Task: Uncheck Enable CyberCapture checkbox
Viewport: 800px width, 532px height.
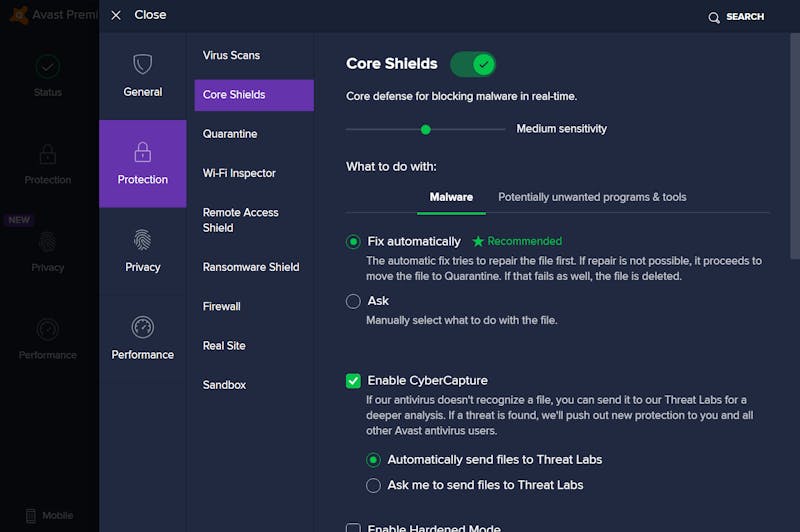Action: (x=353, y=381)
